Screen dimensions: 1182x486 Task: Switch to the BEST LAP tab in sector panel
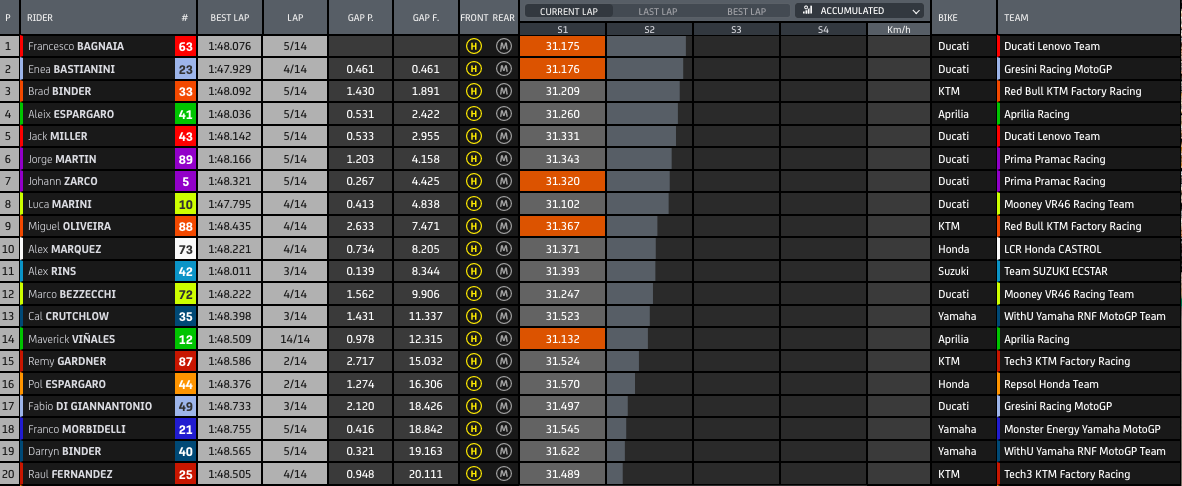746,11
